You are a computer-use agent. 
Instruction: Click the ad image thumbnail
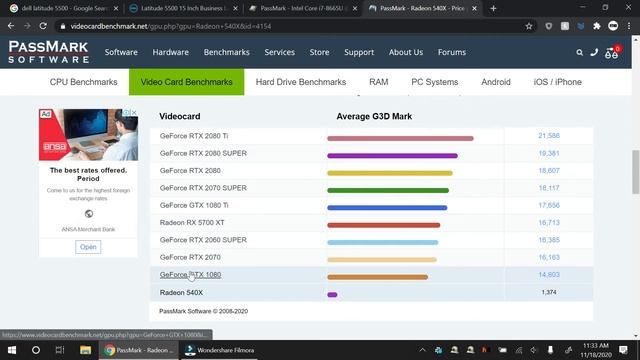(89, 135)
